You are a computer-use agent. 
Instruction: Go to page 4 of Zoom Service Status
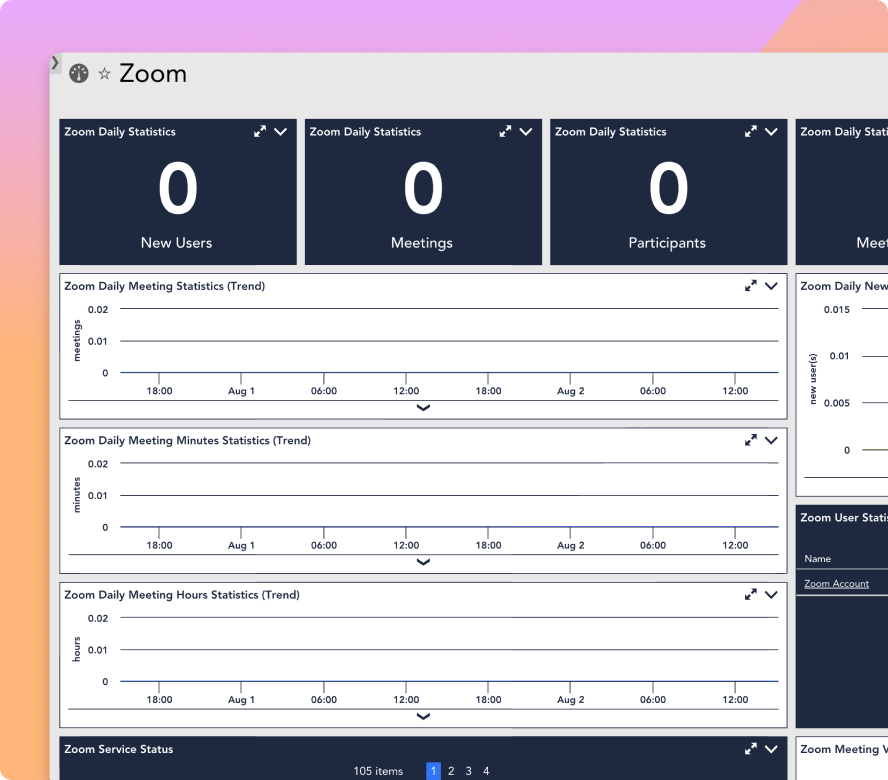(x=486, y=771)
